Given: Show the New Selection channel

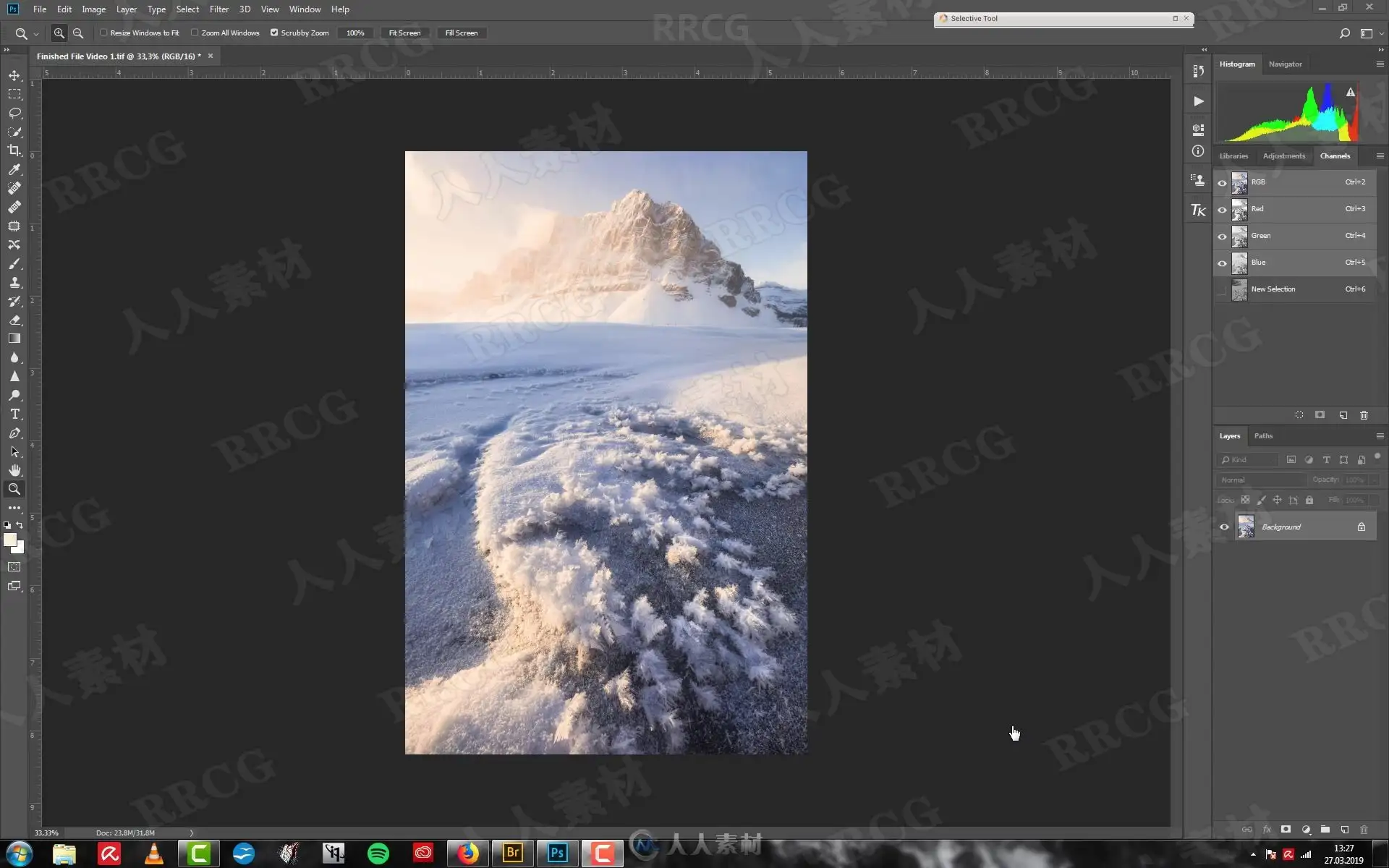Looking at the screenshot, I should click(1223, 289).
